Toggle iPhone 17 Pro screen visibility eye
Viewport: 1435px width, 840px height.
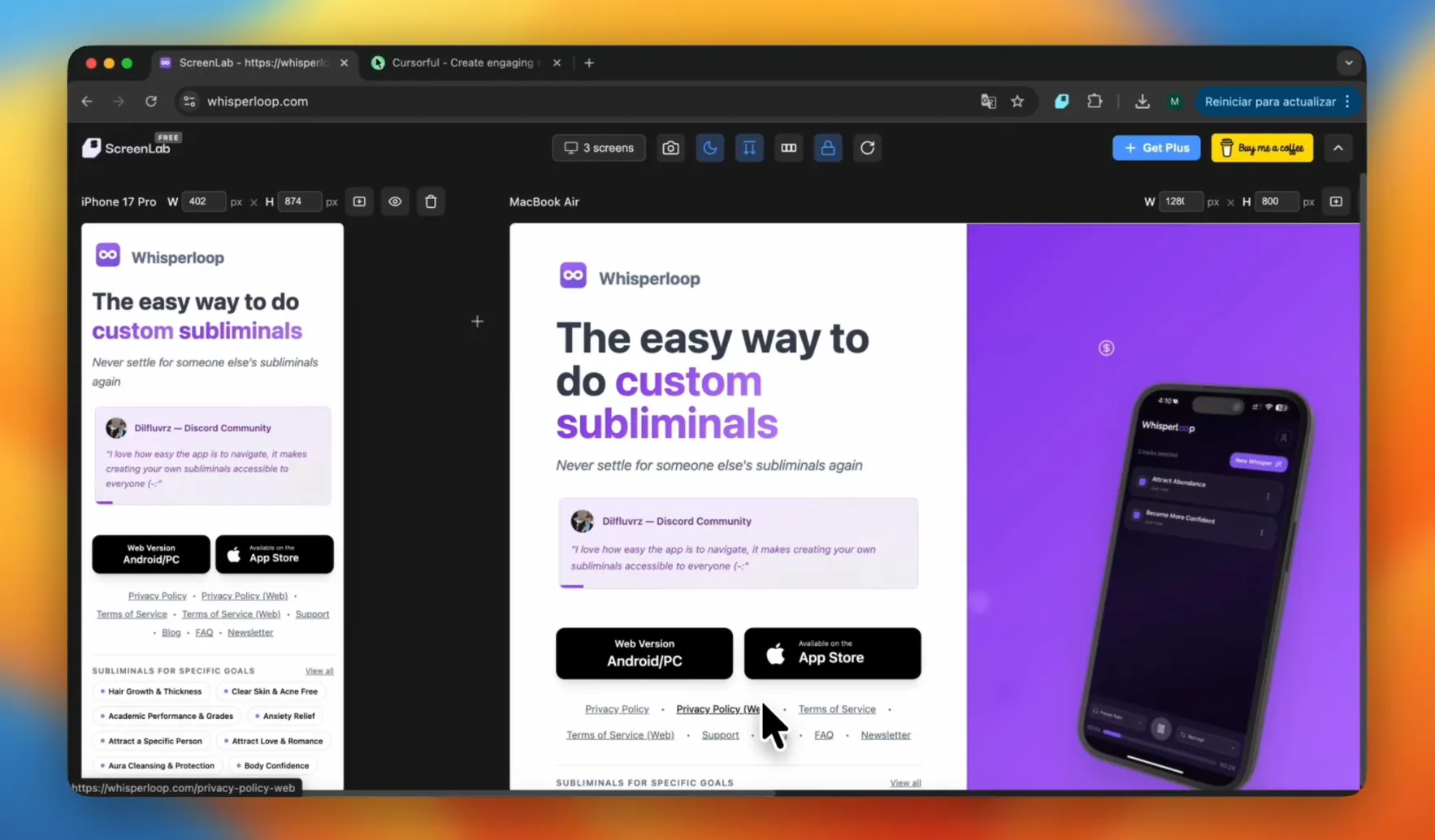pyautogui.click(x=395, y=201)
